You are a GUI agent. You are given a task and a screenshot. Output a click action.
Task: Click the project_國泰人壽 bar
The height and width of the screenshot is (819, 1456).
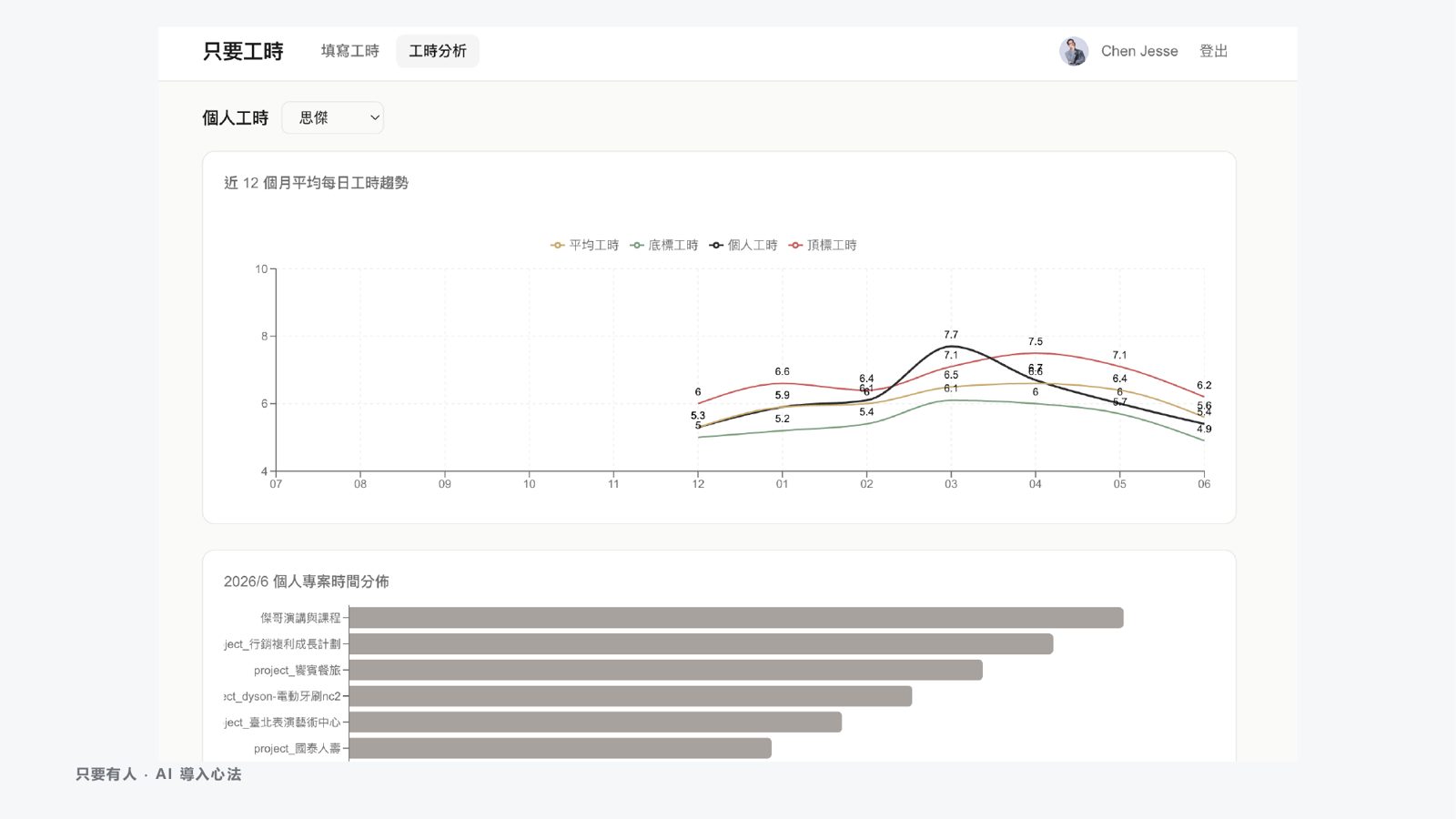pos(561,748)
